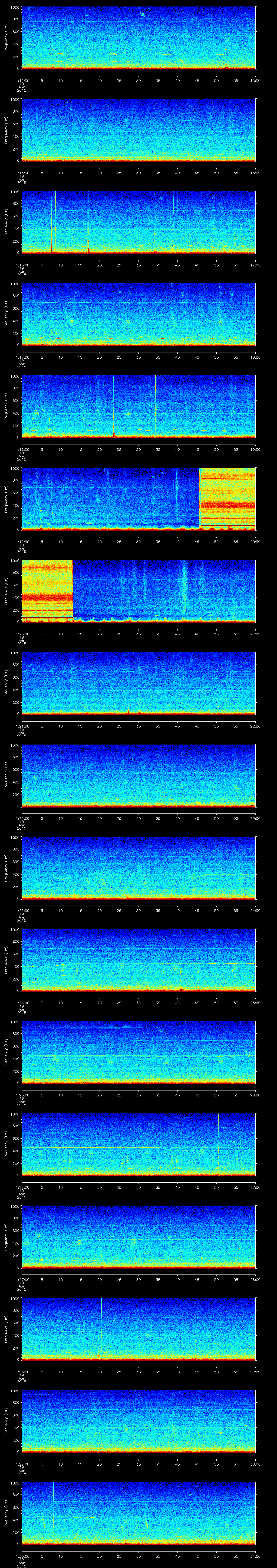Click the '1000' frequency tick of the 1:14:00 panel
The width and height of the screenshot is (277, 1568).
point(15,7)
